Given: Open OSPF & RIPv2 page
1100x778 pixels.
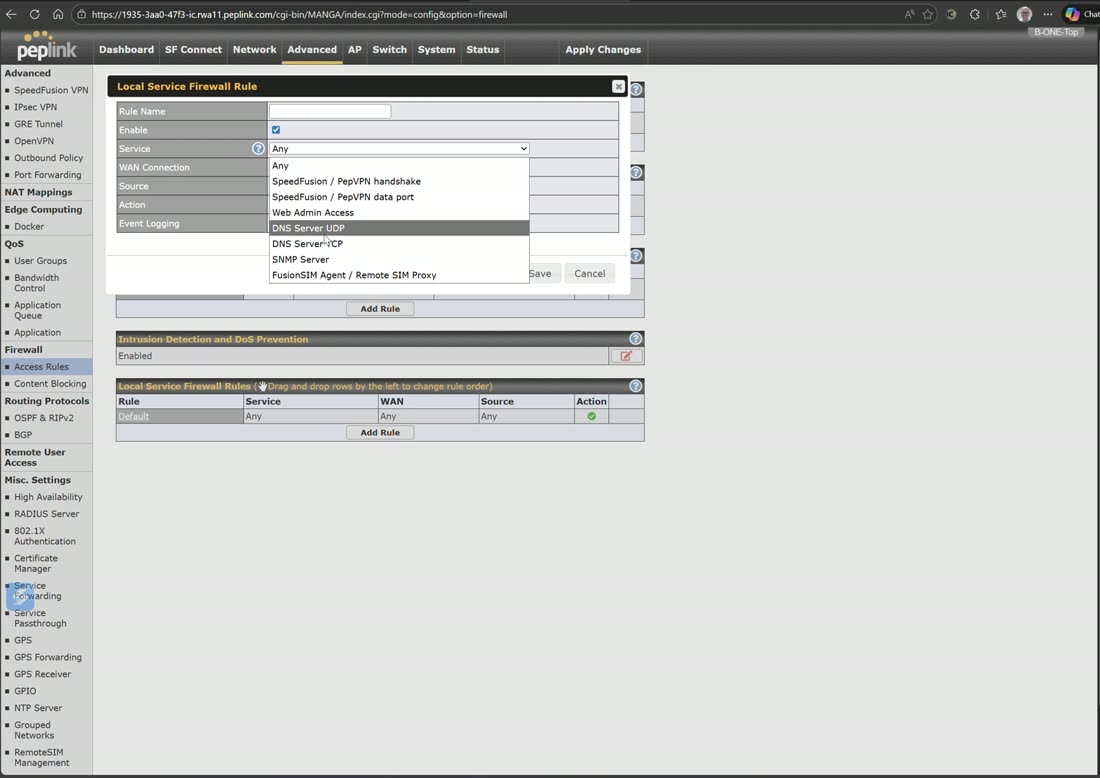Looking at the screenshot, I should tap(43, 418).
